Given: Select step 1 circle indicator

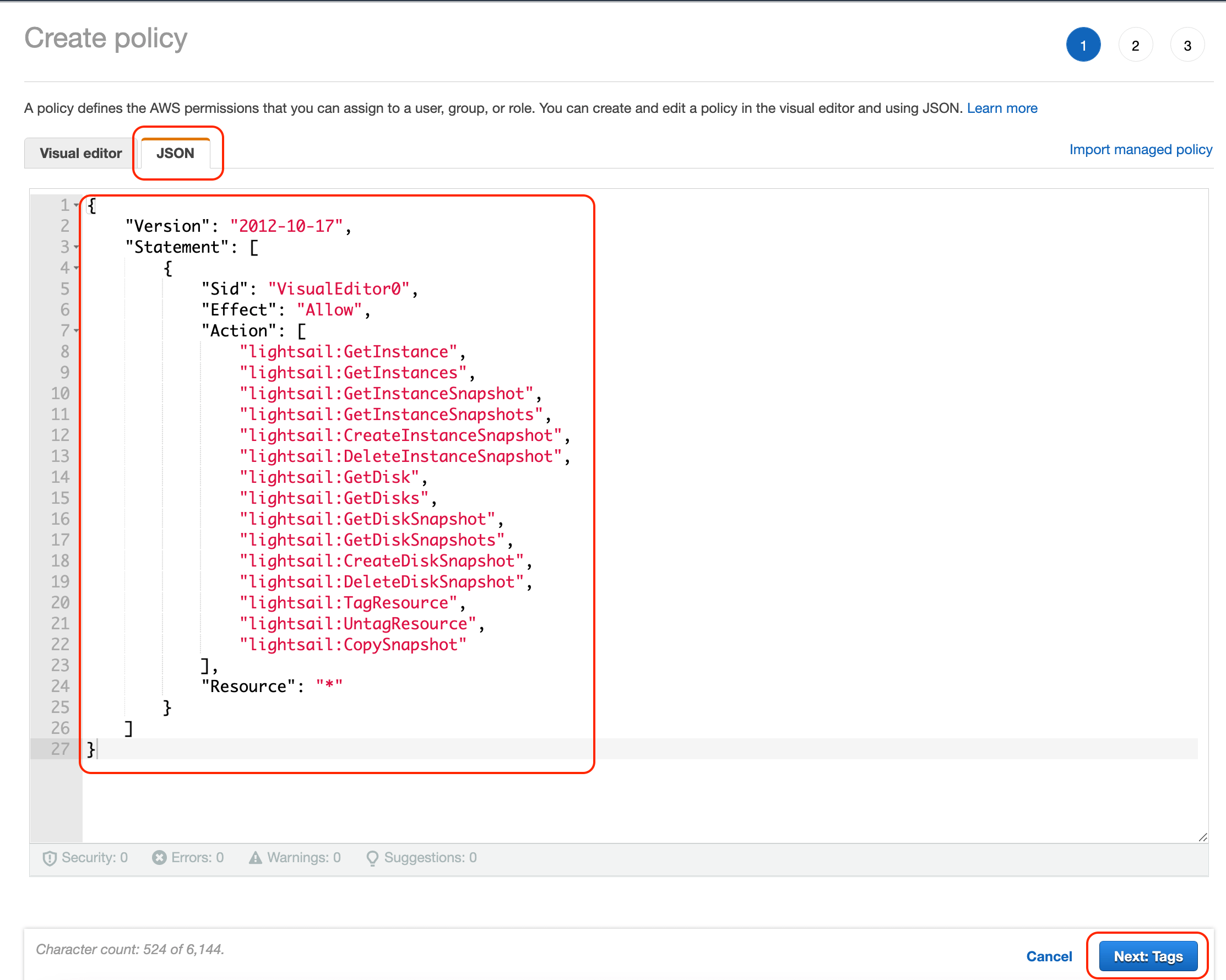Looking at the screenshot, I should point(1083,45).
